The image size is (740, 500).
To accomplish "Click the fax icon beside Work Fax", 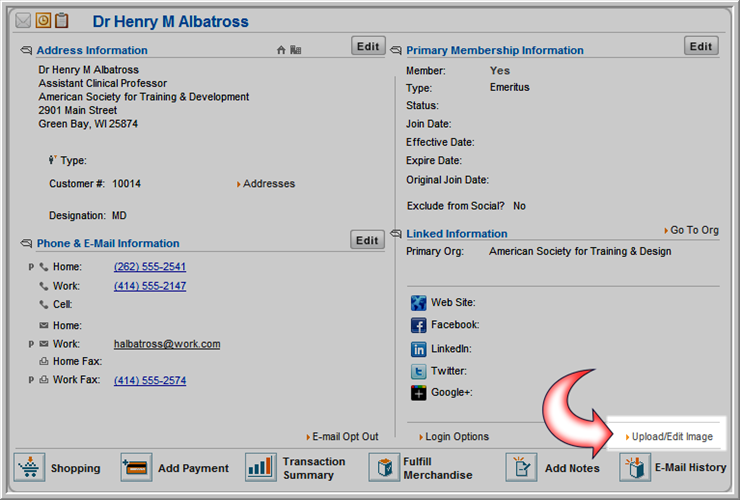I will [x=44, y=380].
